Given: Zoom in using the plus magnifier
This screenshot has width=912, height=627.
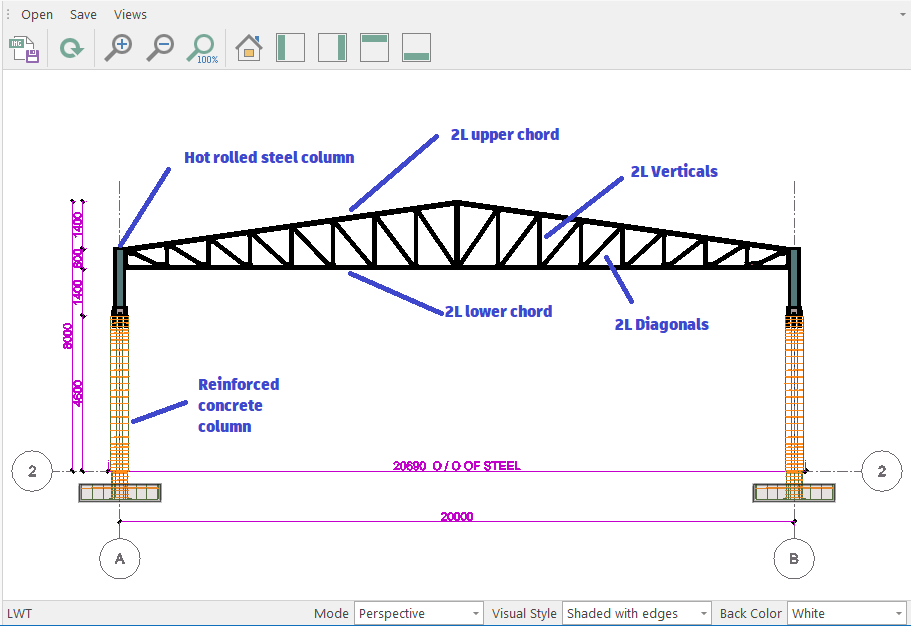Looking at the screenshot, I should pyautogui.click(x=119, y=47).
